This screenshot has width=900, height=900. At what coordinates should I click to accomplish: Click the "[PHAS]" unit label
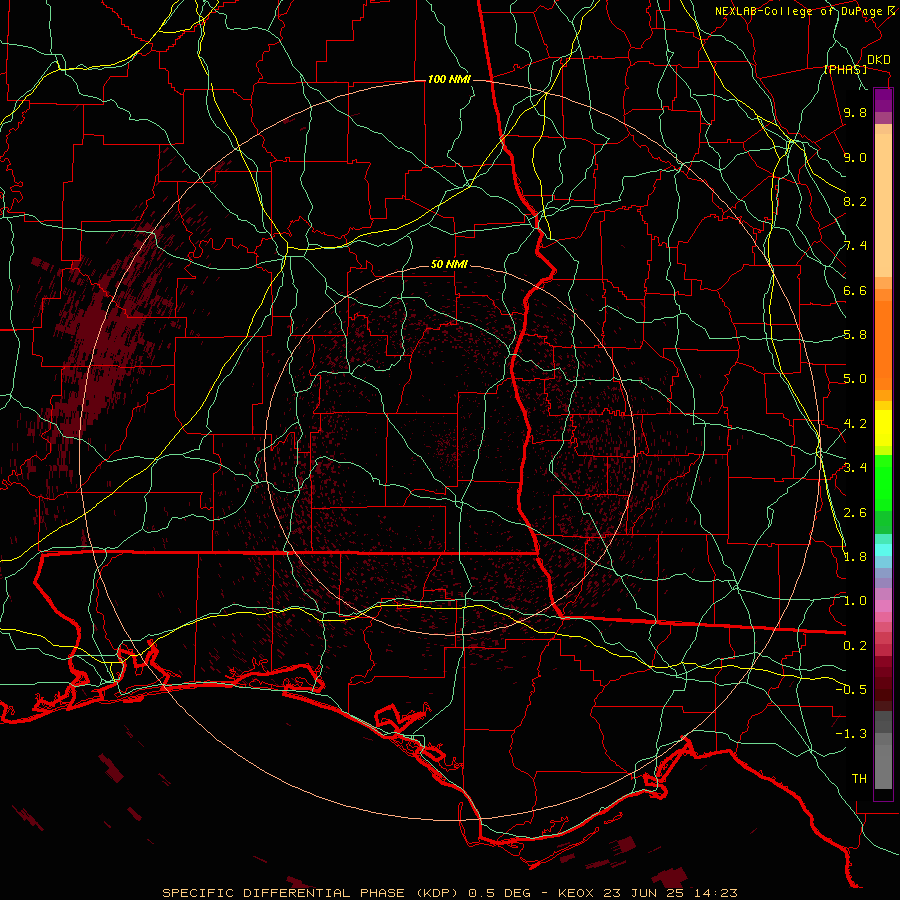pos(845,69)
